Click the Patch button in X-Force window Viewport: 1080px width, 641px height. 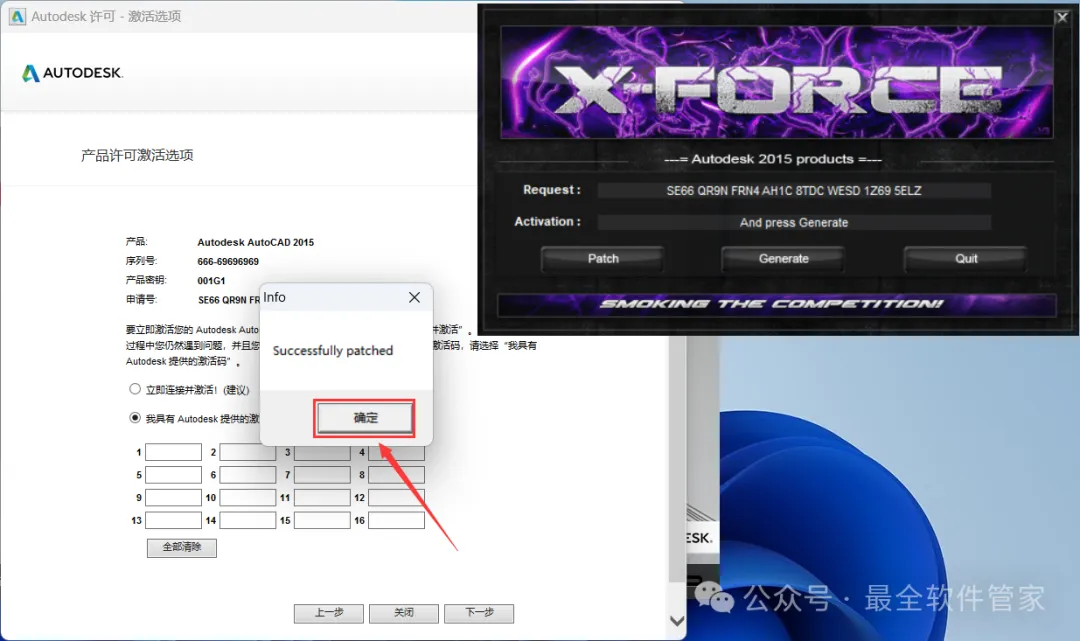point(603,259)
